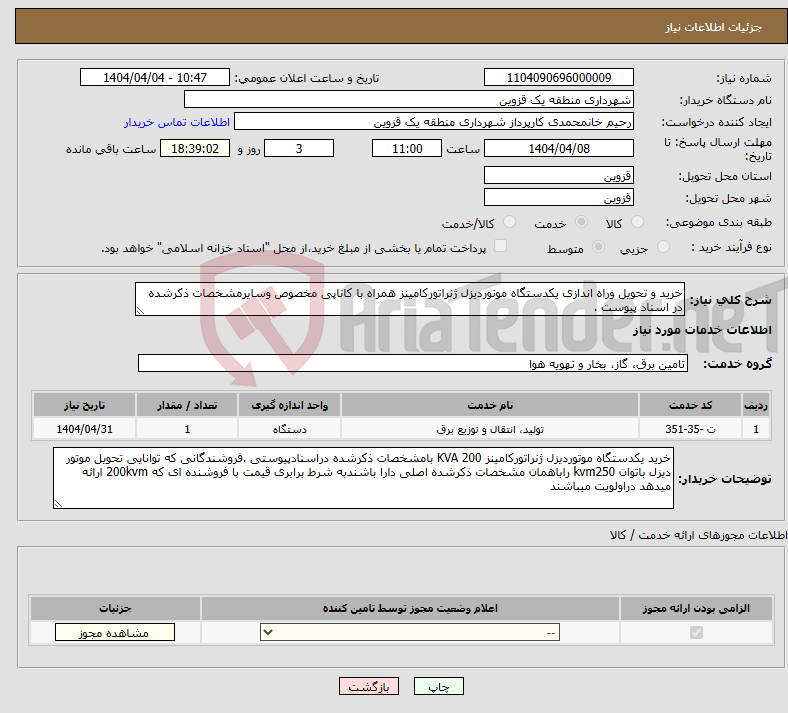The image size is (788, 713).
Task: Click the request creator name field
Action: coord(434,122)
